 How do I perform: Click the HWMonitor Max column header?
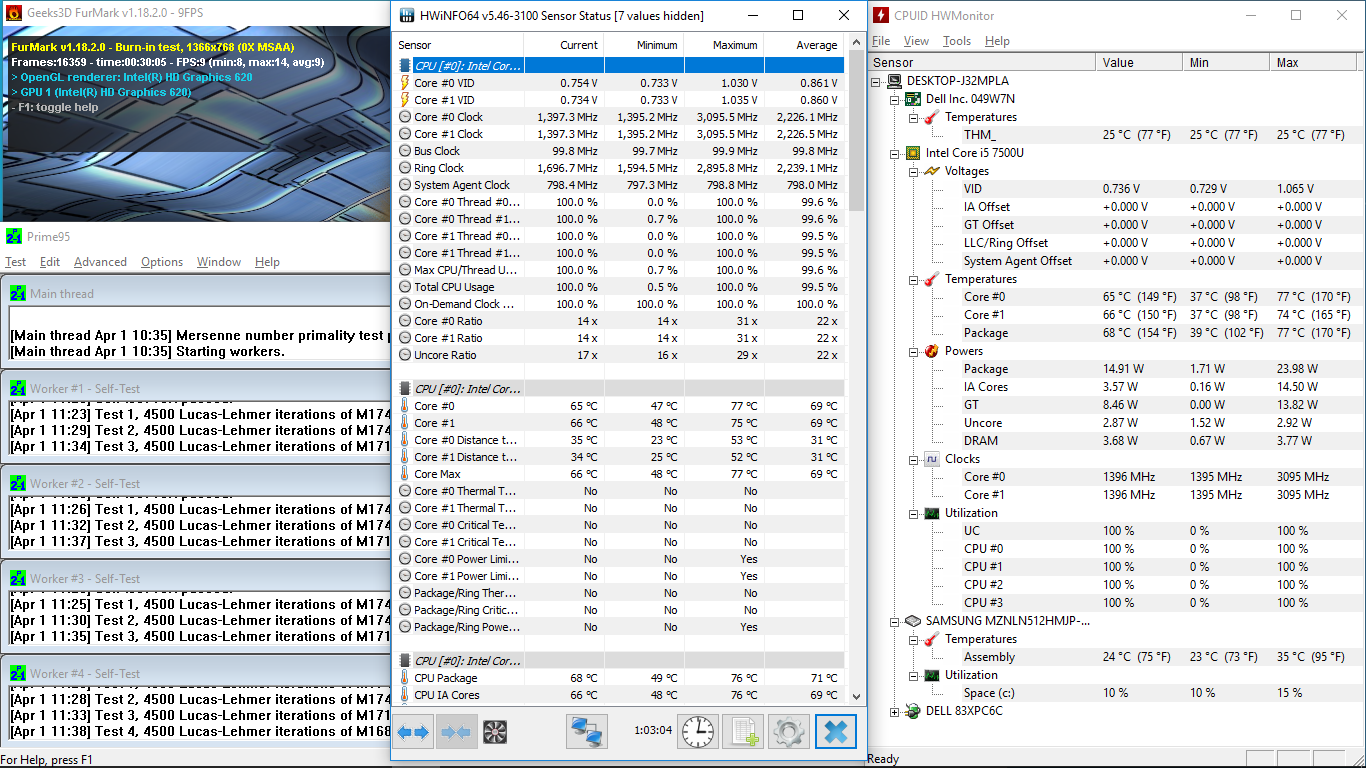pos(1315,62)
